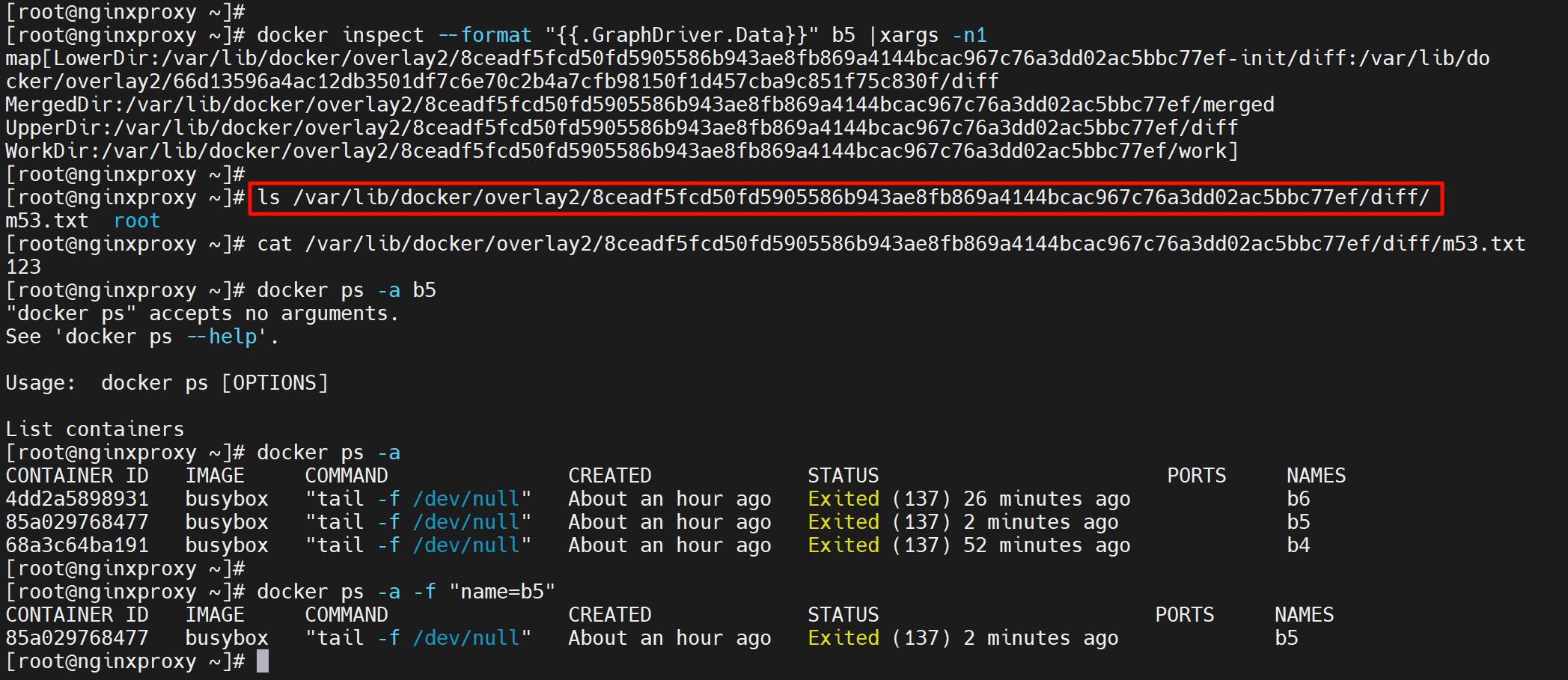The height and width of the screenshot is (680, 1568).
Task: Click the b6 container name
Action: coord(1298,499)
